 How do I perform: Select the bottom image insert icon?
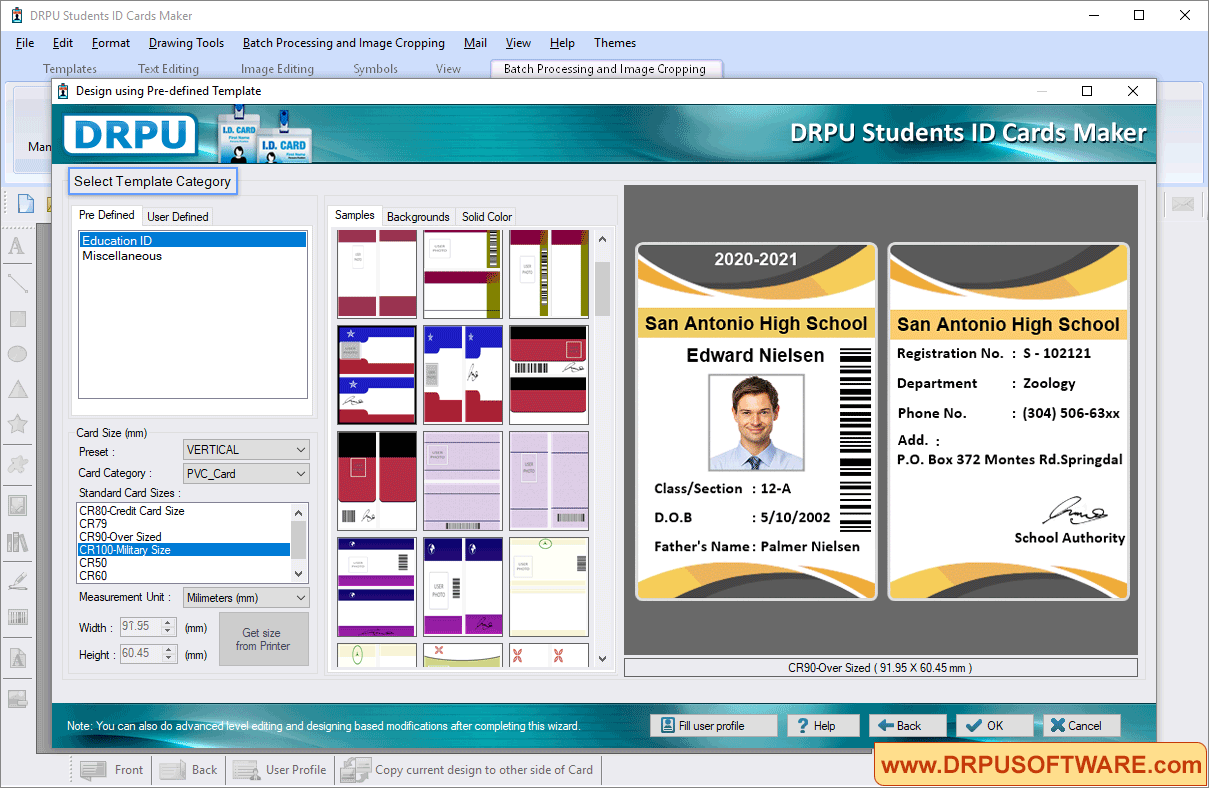click(x=17, y=698)
